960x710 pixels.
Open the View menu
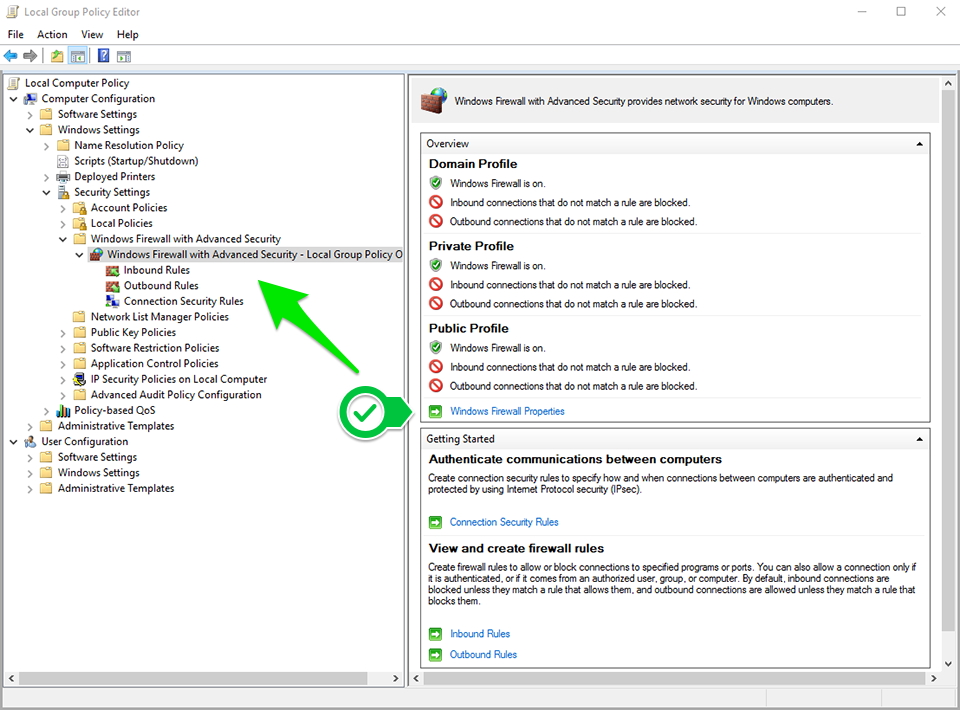[x=92, y=34]
